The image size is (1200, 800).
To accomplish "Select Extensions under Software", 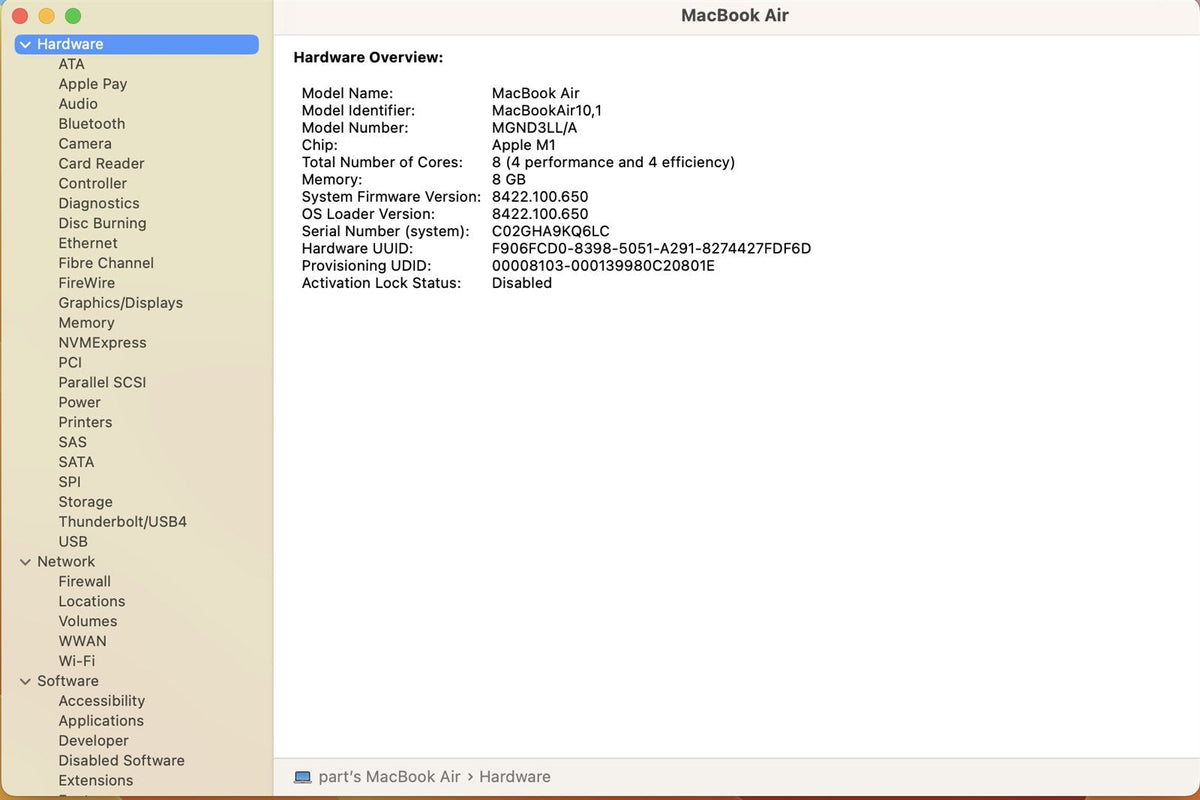I will pyautogui.click(x=96, y=781).
